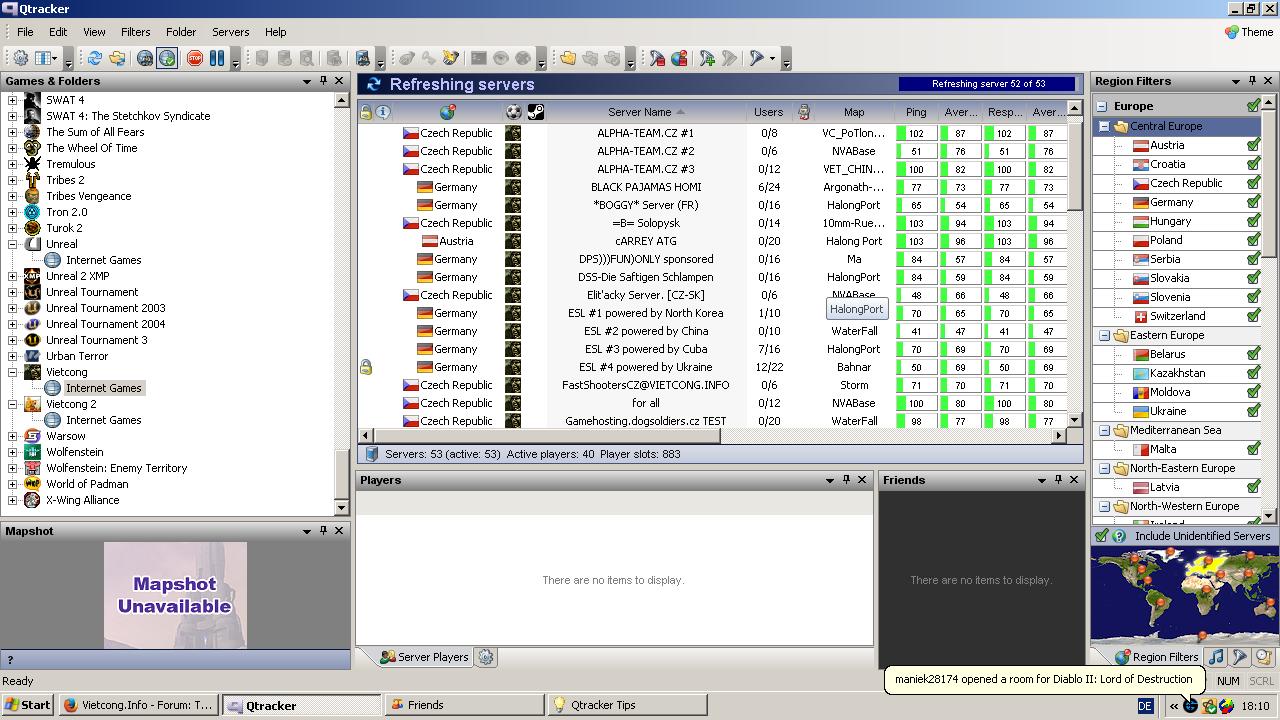Toggle the Germany filter checkmark
Viewport: 1280px width, 720px height.
(1253, 202)
